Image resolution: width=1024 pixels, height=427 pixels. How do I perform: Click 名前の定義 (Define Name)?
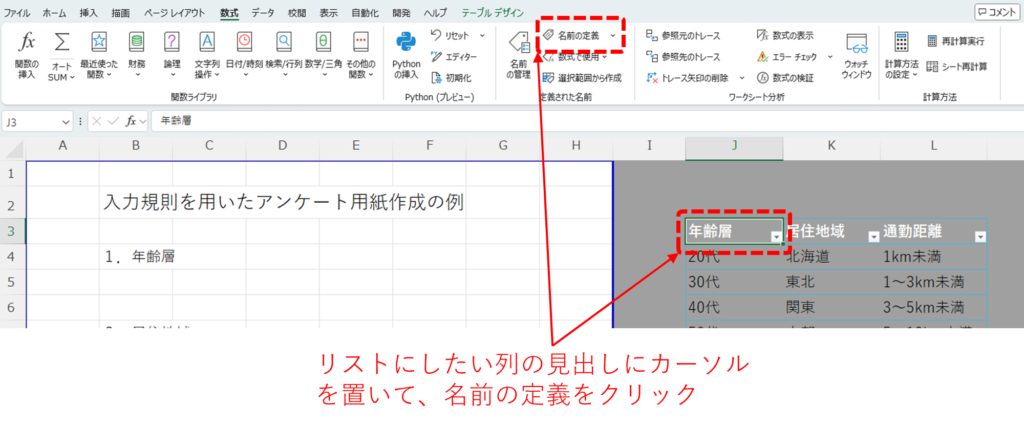coord(578,35)
